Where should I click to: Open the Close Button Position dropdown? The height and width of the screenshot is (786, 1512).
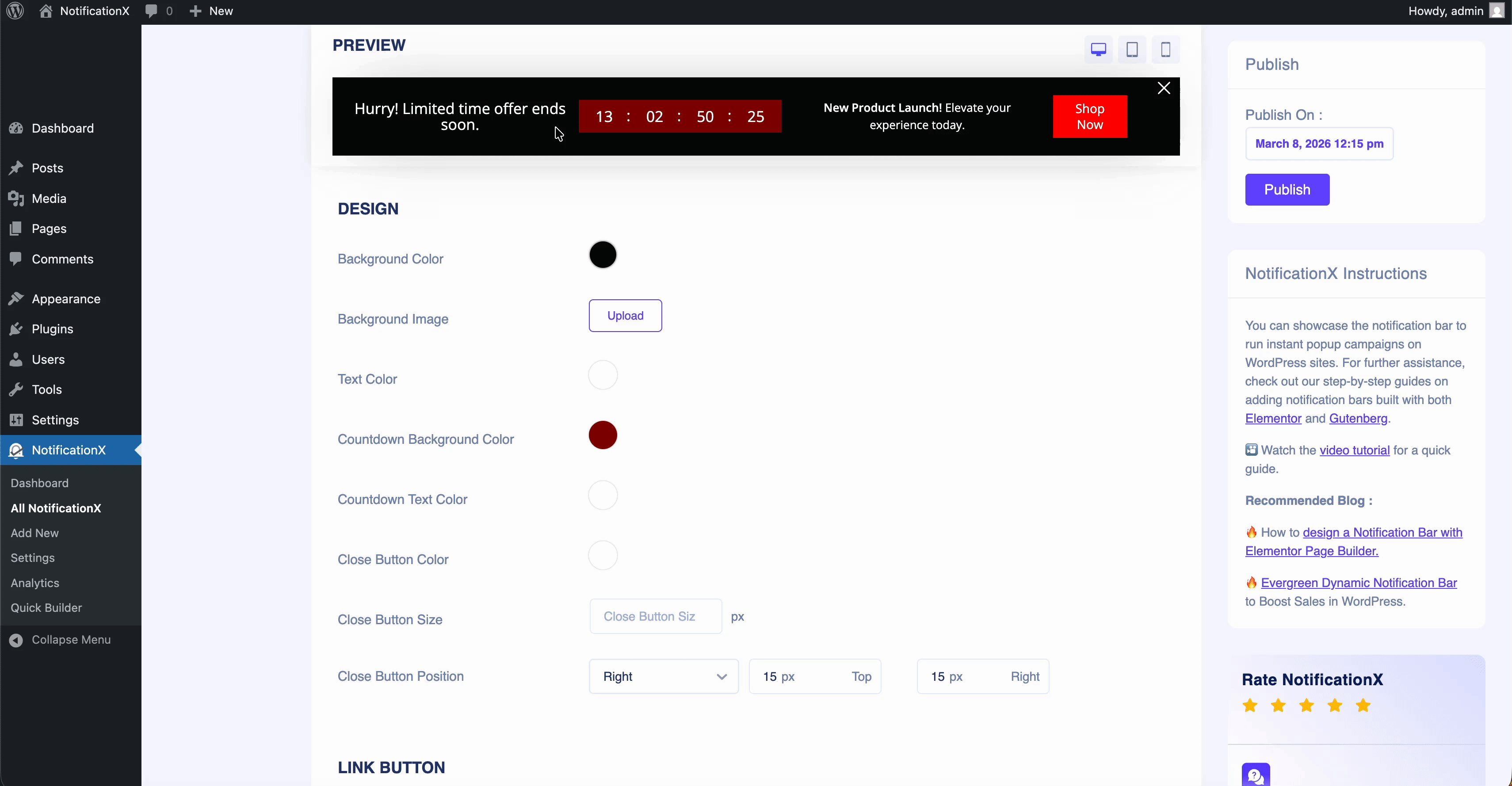(663, 676)
